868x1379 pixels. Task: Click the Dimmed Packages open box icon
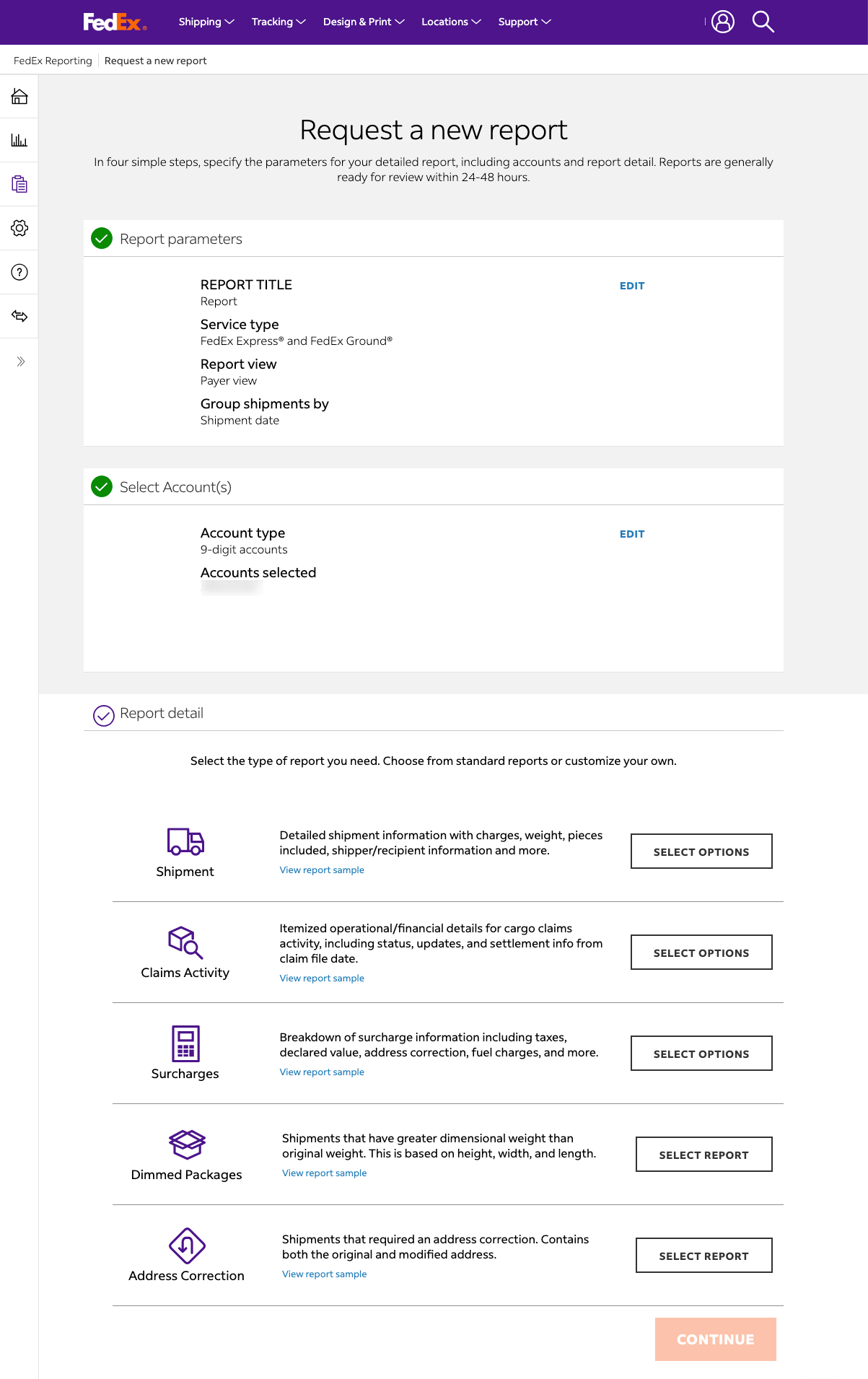187,1144
